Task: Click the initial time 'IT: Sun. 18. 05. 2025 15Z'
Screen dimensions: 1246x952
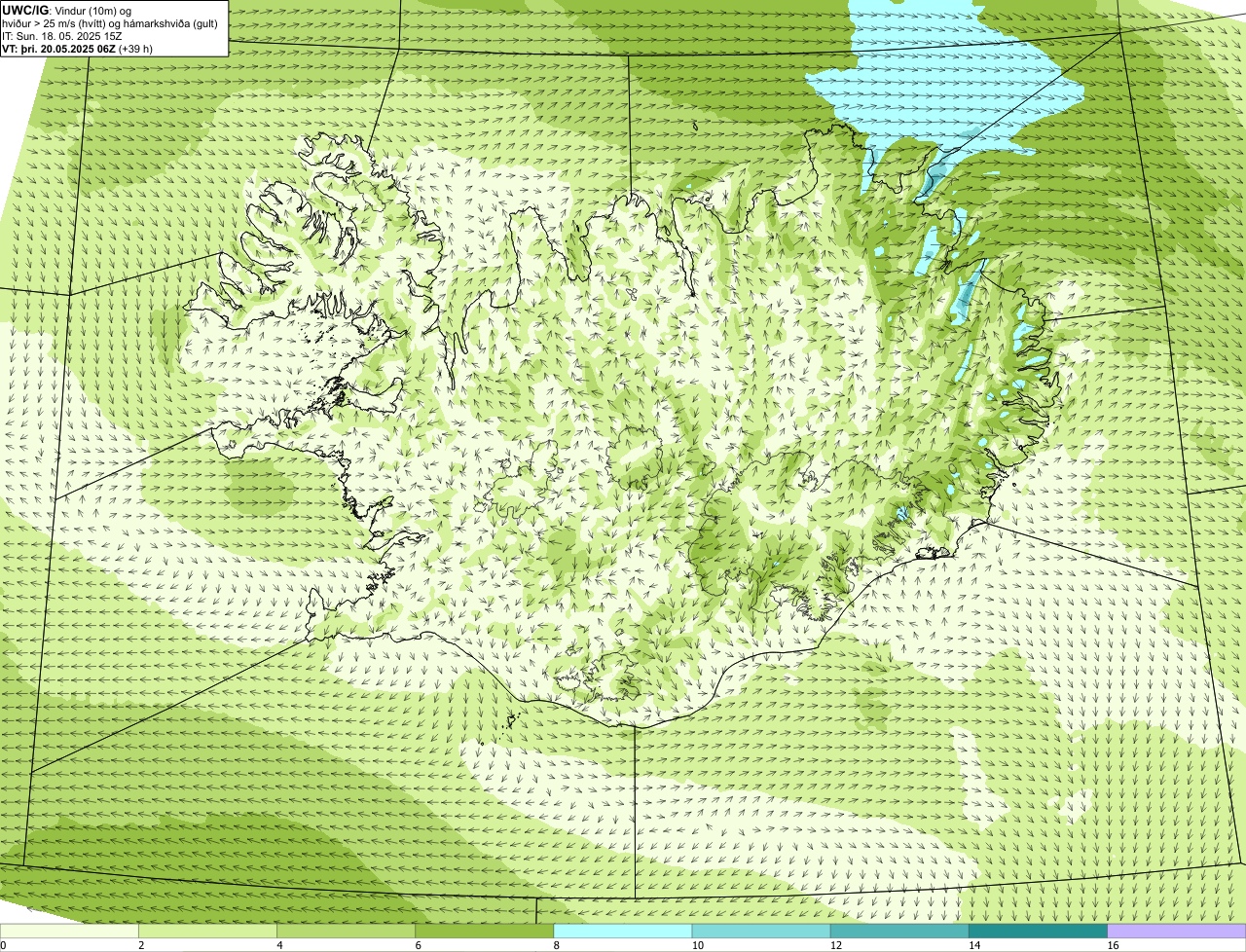Action: pyautogui.click(x=62, y=35)
